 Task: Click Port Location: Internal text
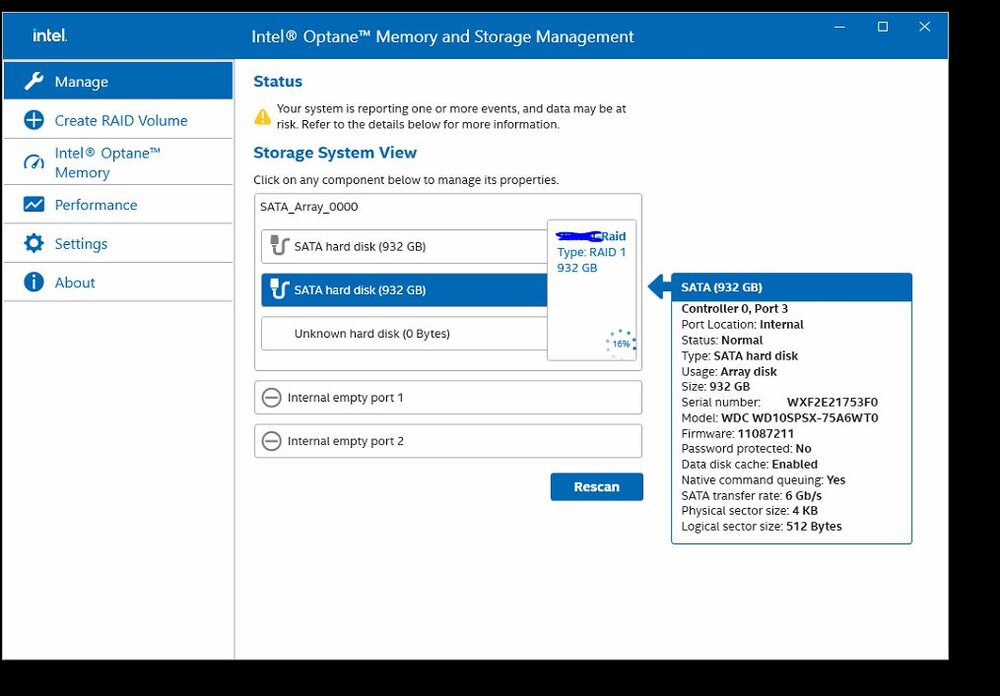742,324
